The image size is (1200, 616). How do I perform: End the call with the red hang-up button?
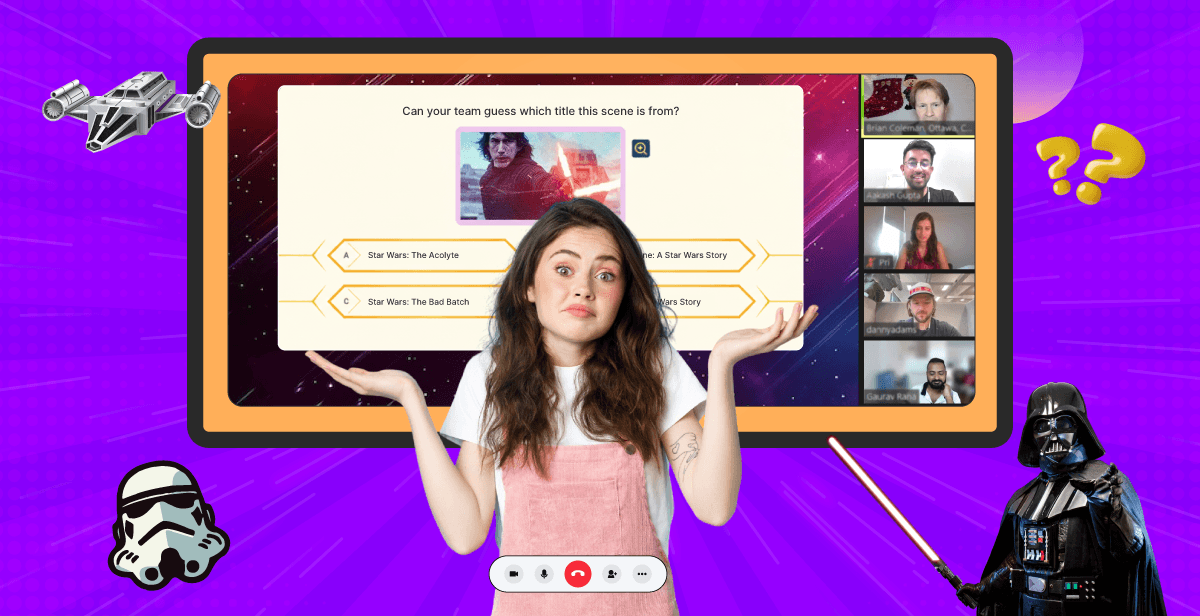coord(578,574)
